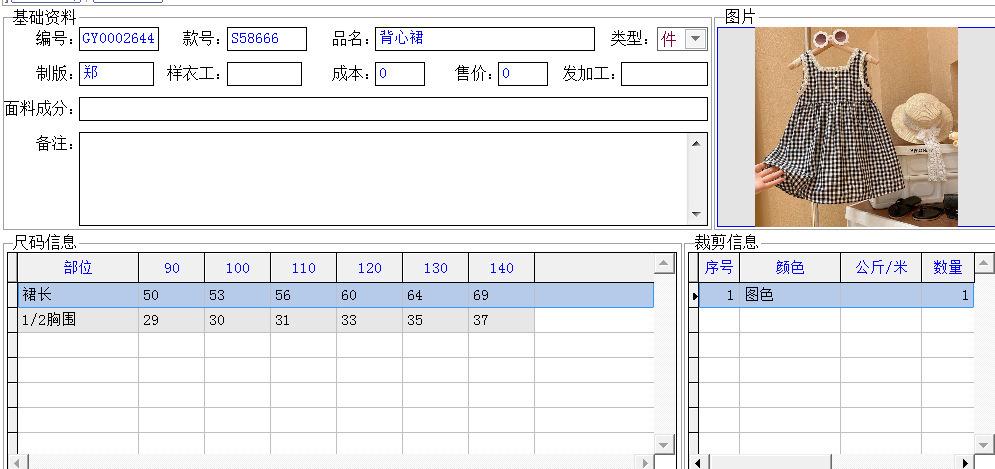Click the 款号 field S58666
The height and width of the screenshot is (469, 995).
[x=267, y=39]
